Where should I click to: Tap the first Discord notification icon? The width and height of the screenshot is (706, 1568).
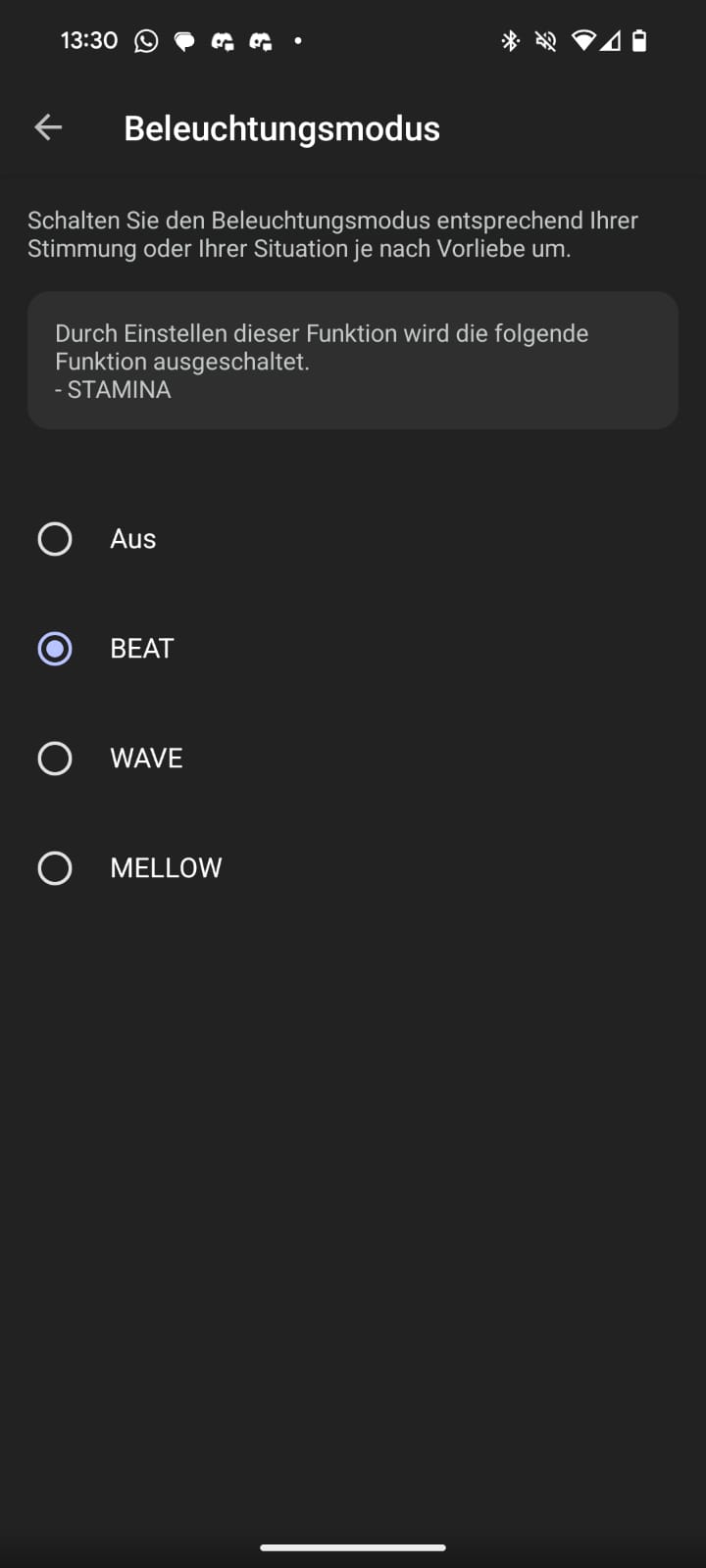click(223, 41)
